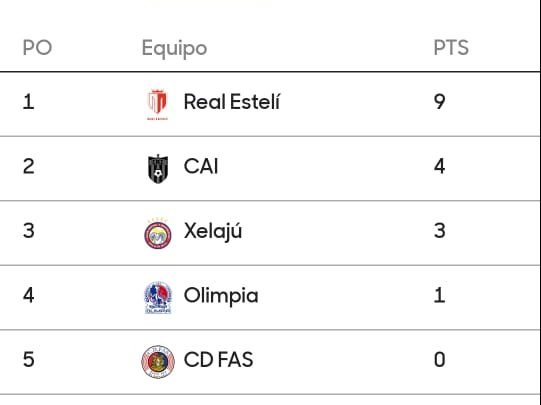
Task: Open the CAI team name link
Action: [x=201, y=166]
